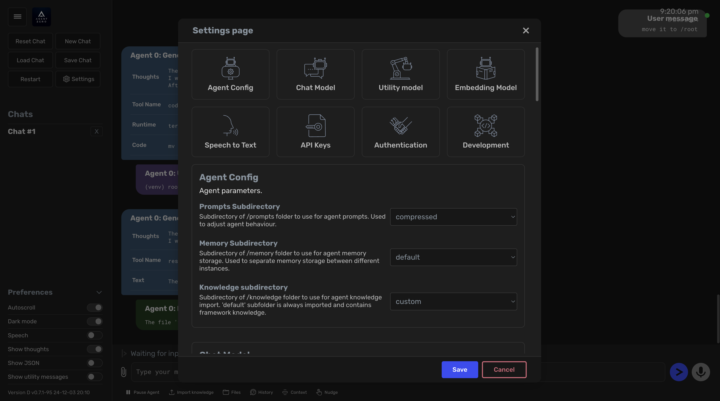Open the Chat Model settings section

tap(315, 75)
